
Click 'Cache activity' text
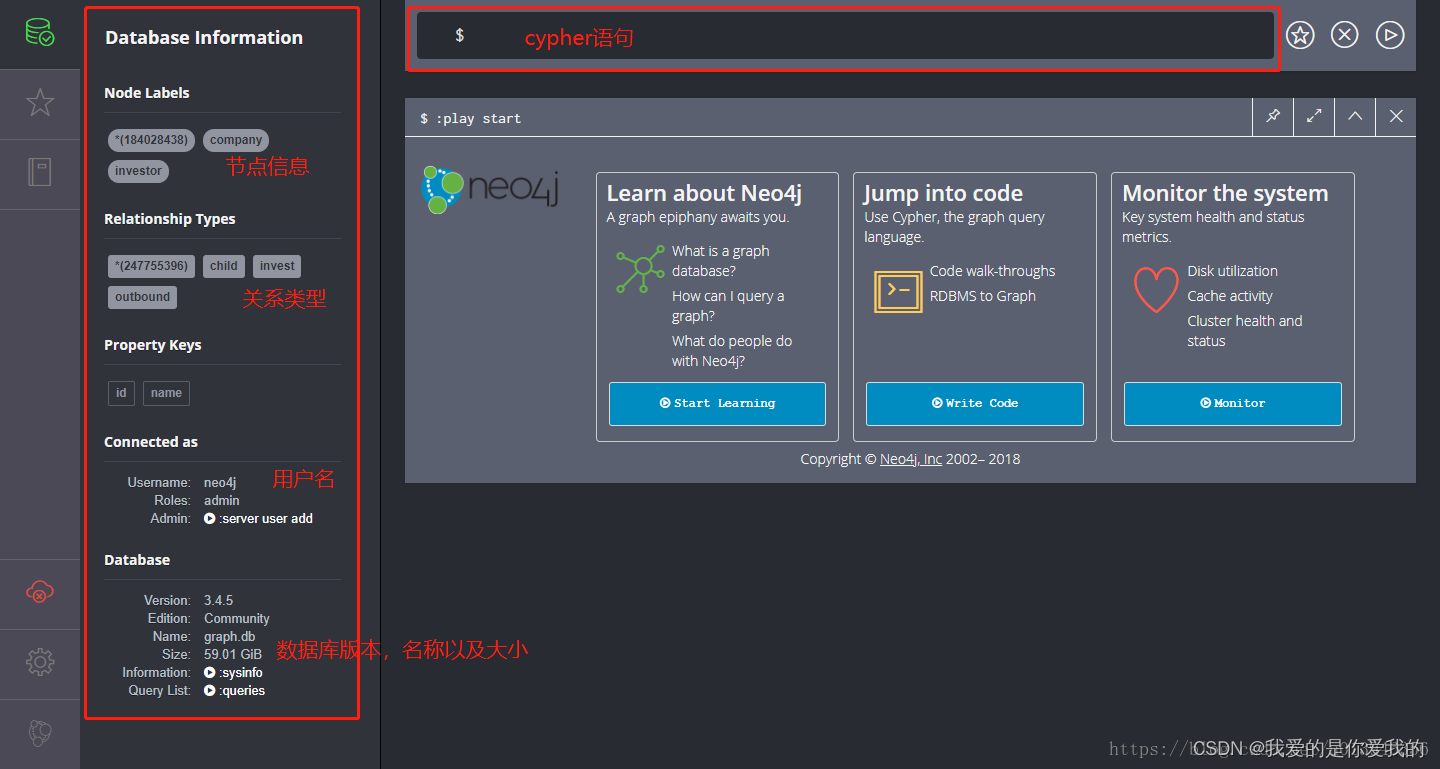click(x=1230, y=296)
